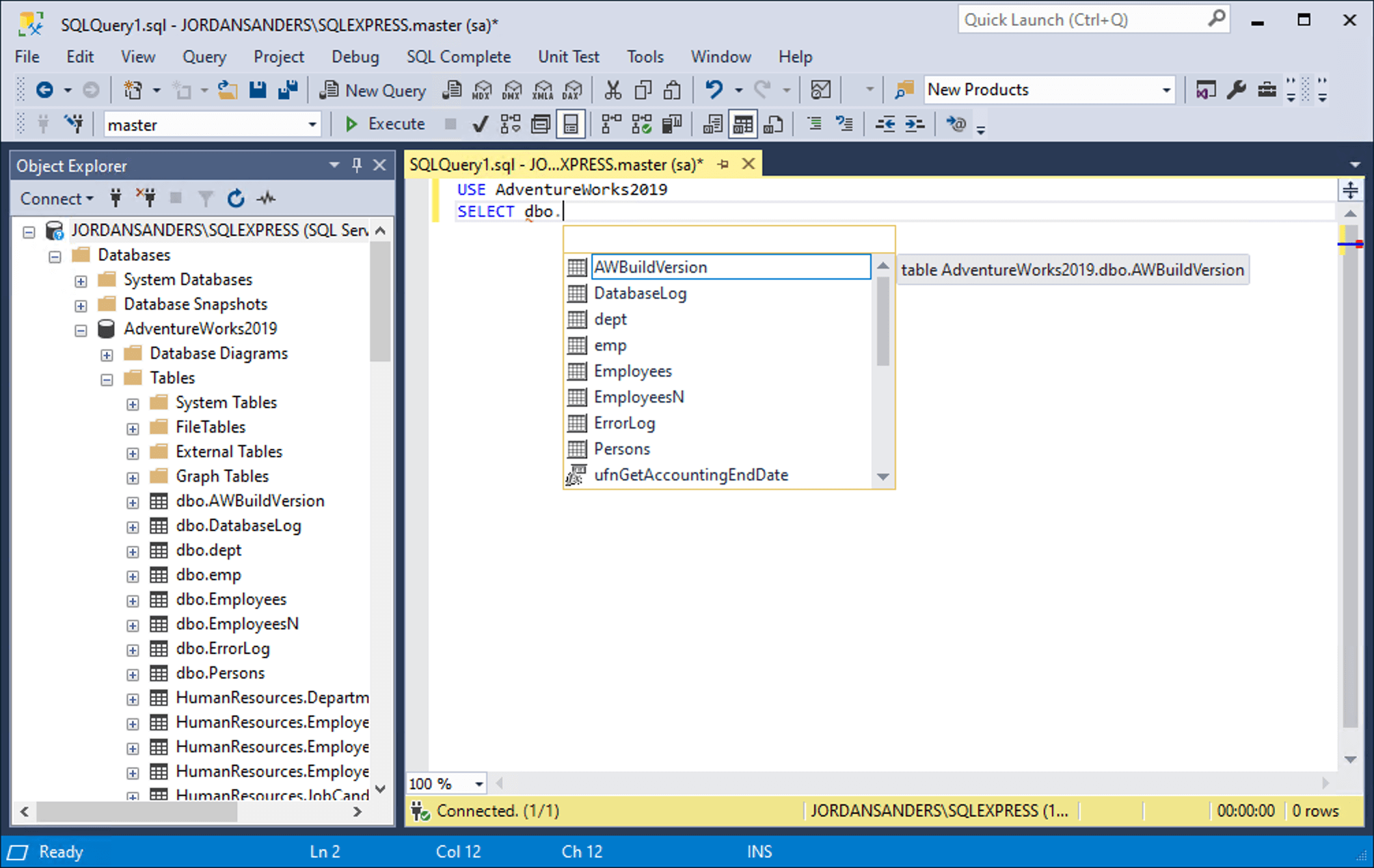The width and height of the screenshot is (1374, 868).
Task: Open the Query Options icon
Action: [541, 124]
